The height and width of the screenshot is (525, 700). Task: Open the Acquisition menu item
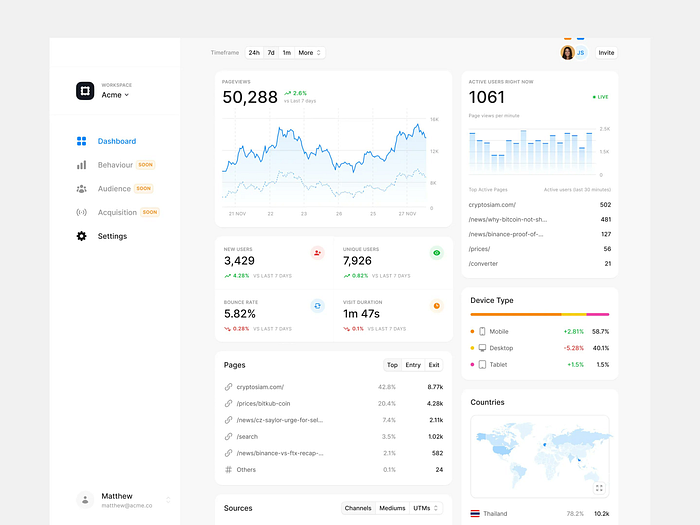click(117, 212)
